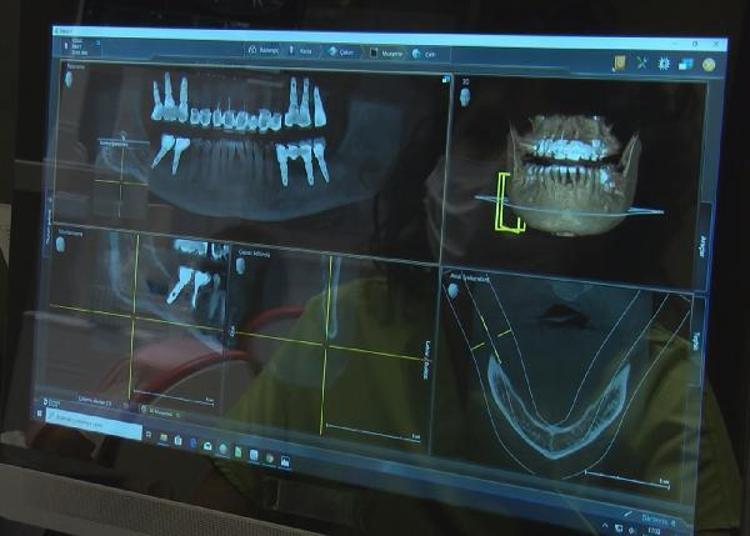
Task: Click the home icon tab in top bar
Action: click(x=262, y=48)
